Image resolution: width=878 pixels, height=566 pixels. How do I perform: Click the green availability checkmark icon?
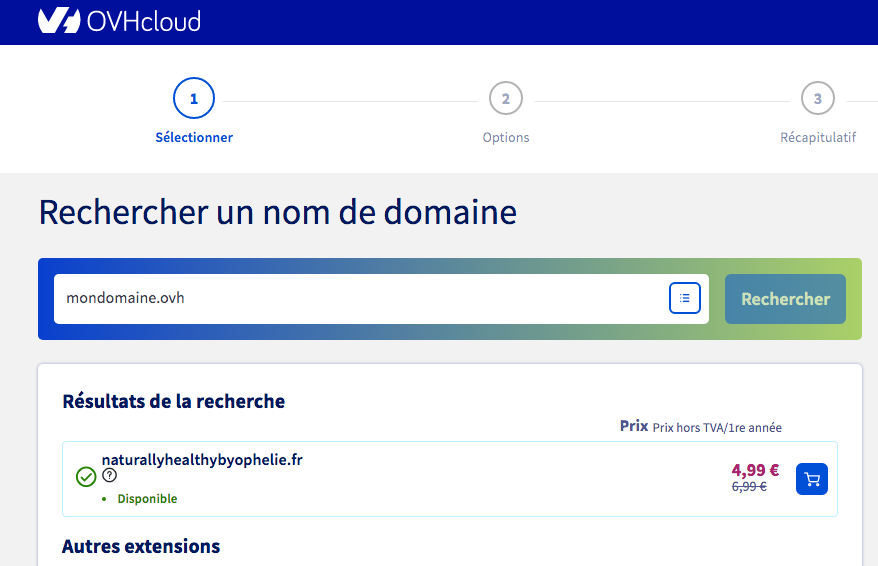tap(87, 477)
